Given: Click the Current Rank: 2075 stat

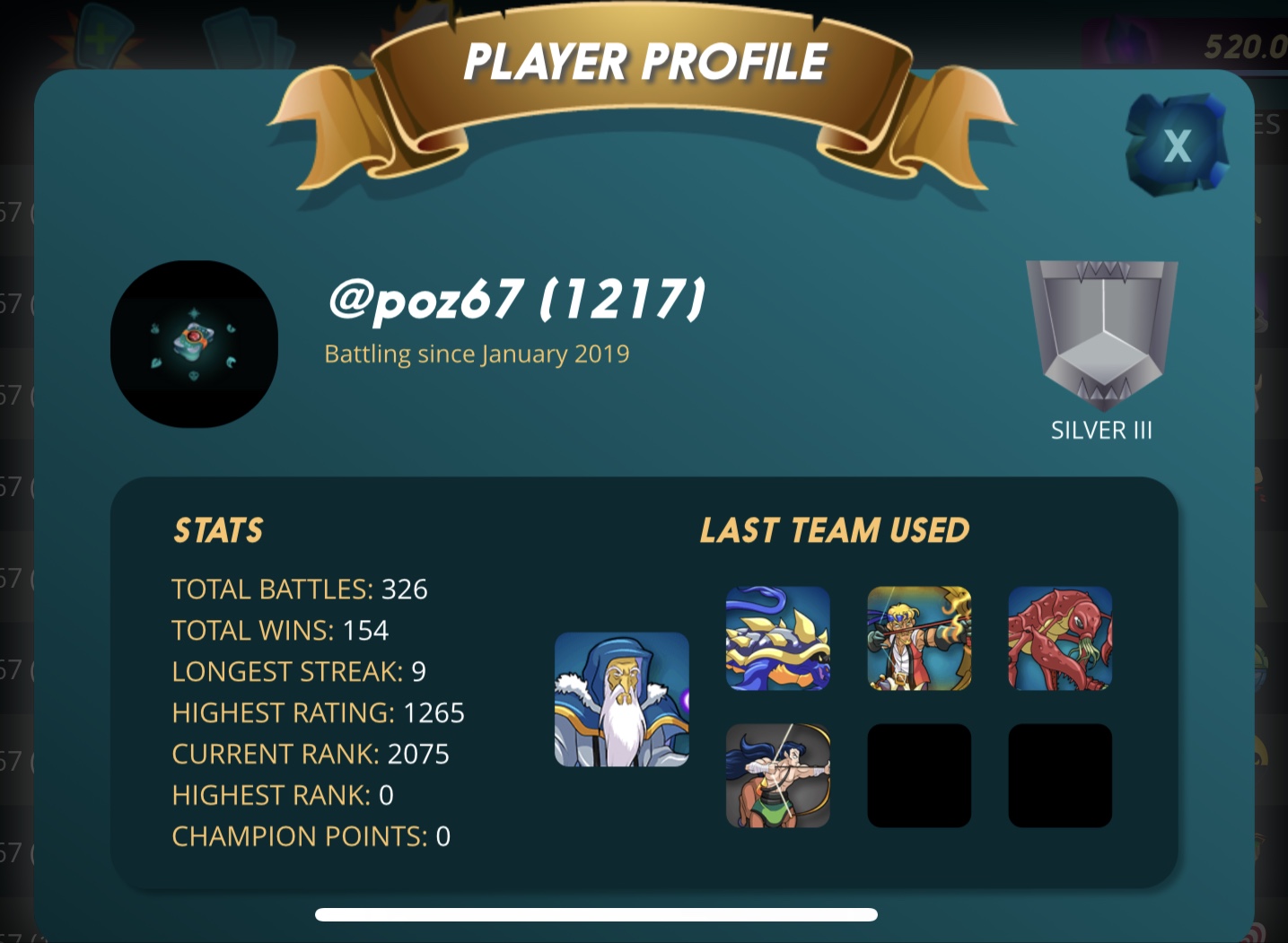Looking at the screenshot, I should point(311,755).
